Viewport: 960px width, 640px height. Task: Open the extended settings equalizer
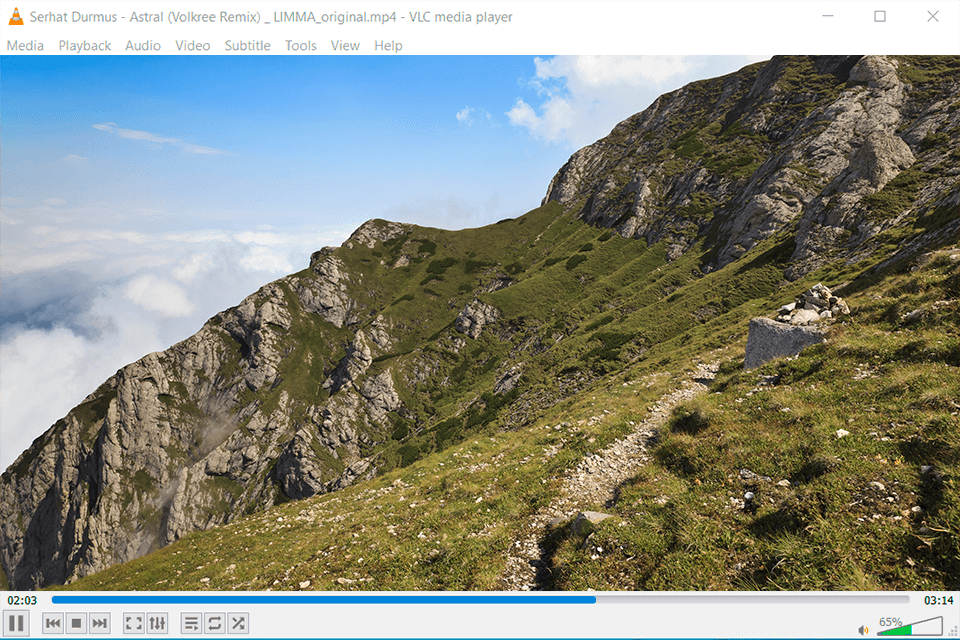(157, 622)
